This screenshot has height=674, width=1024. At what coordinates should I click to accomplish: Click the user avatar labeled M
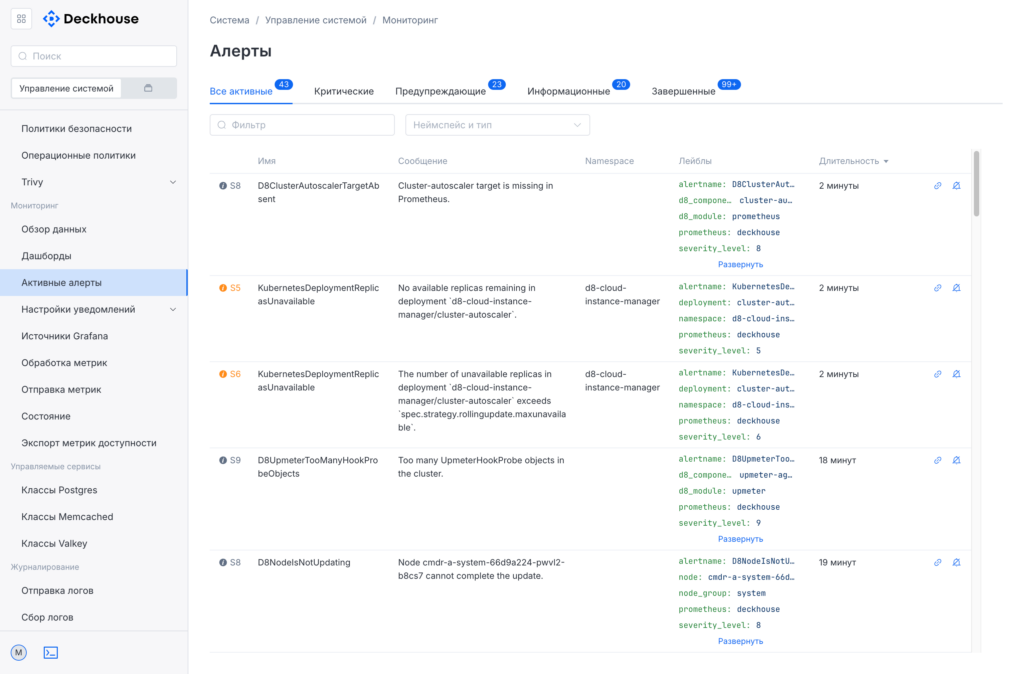19,652
